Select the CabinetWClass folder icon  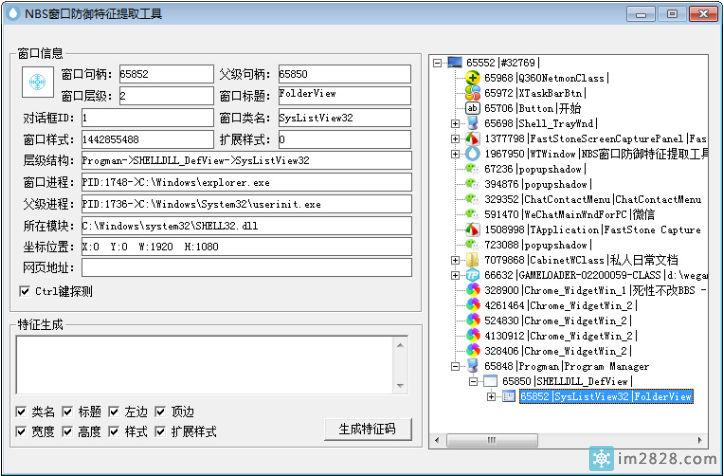[x=473, y=260]
